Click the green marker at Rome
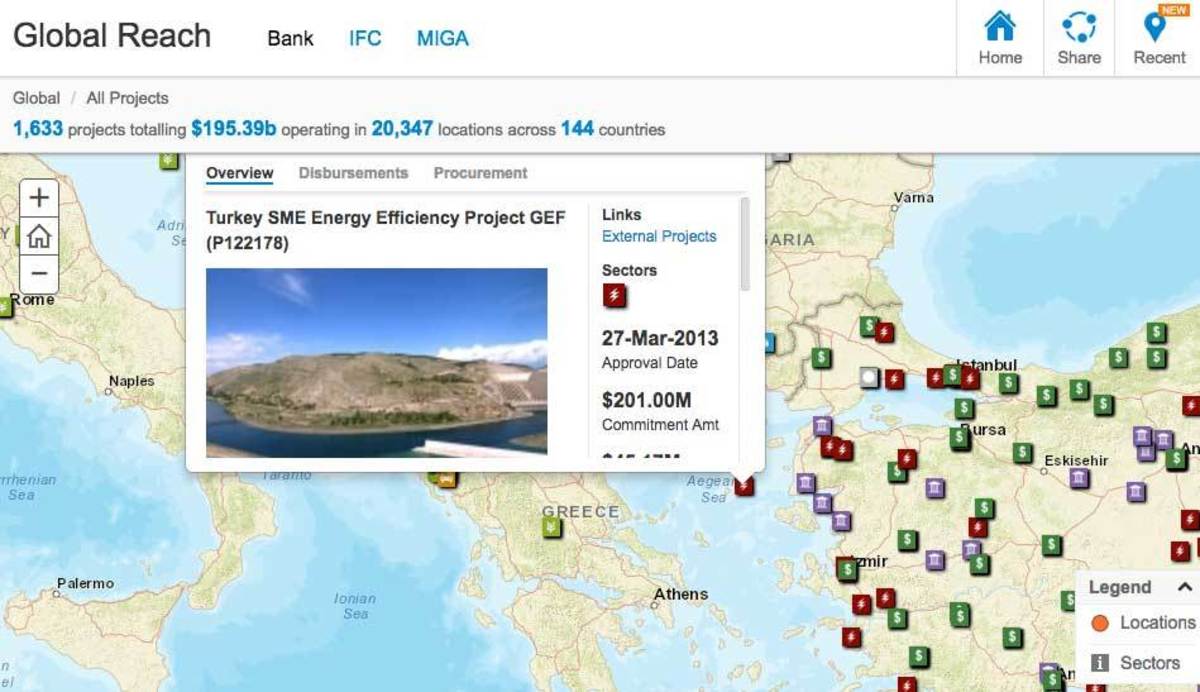 pyautogui.click(x=5, y=307)
